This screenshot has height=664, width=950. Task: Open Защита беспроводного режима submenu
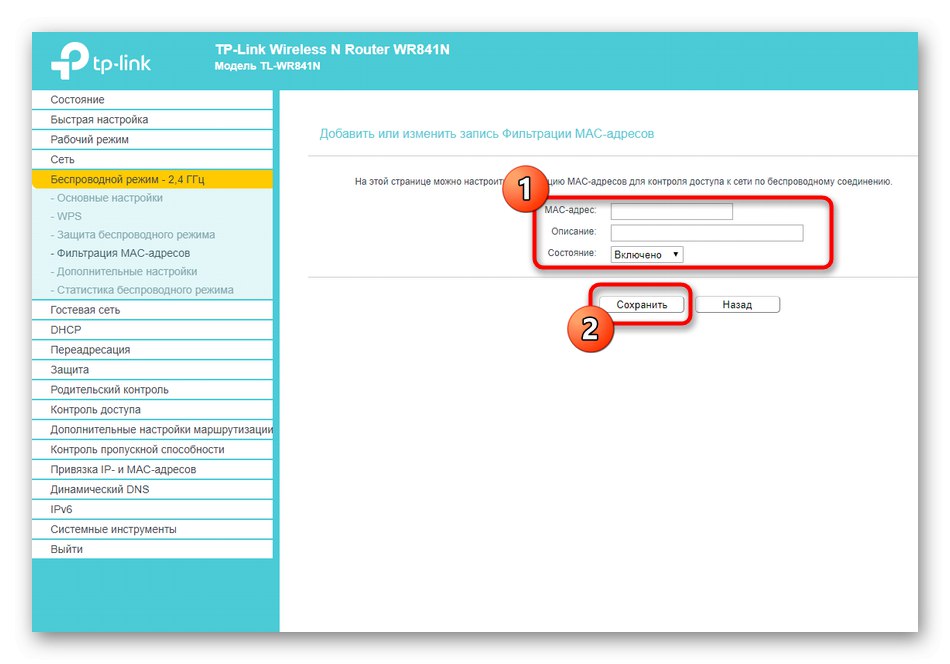[x=133, y=234]
